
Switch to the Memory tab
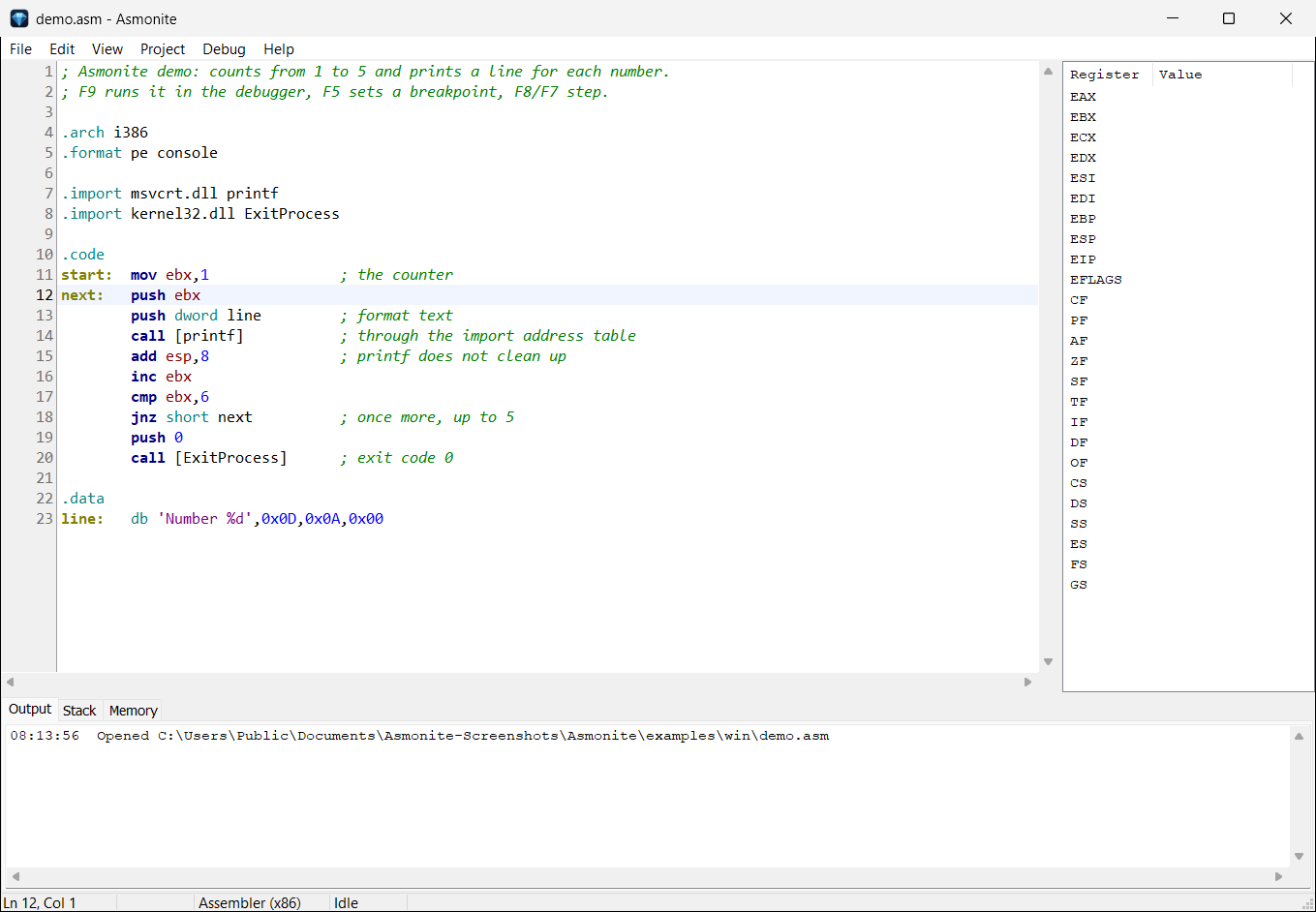click(134, 711)
